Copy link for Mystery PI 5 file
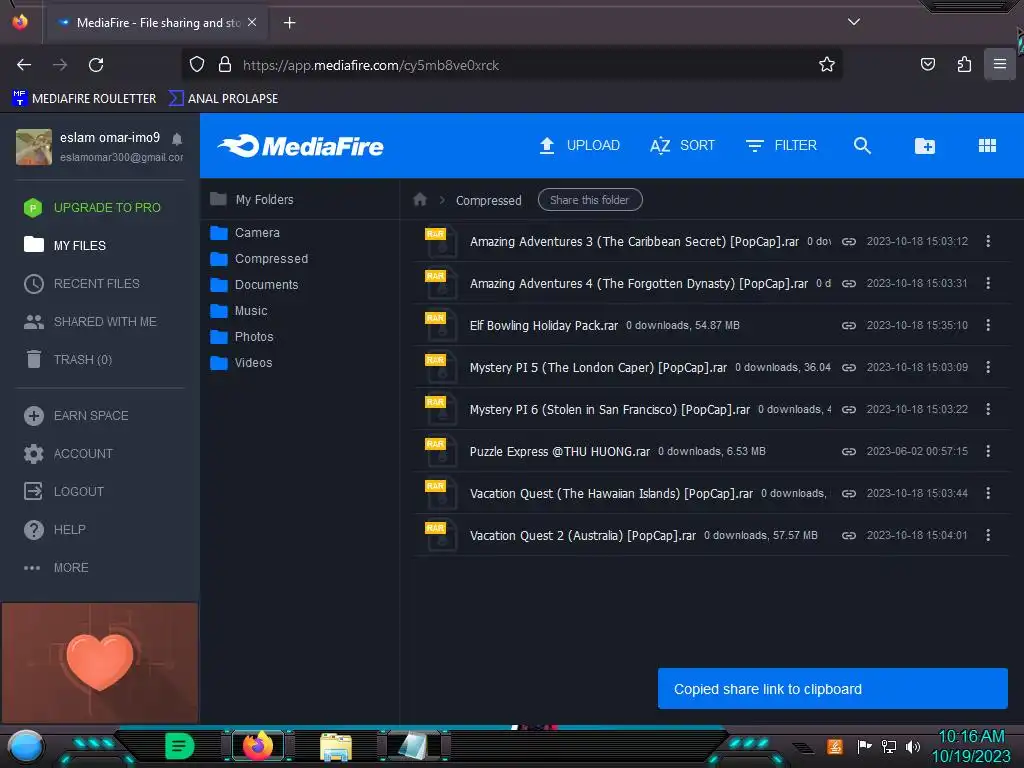 [x=848, y=368]
